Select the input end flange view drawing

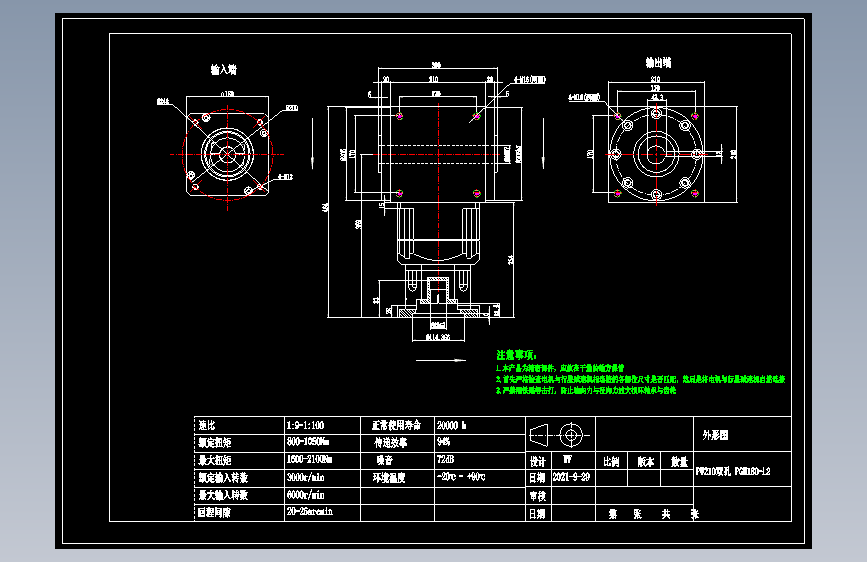(x=227, y=153)
